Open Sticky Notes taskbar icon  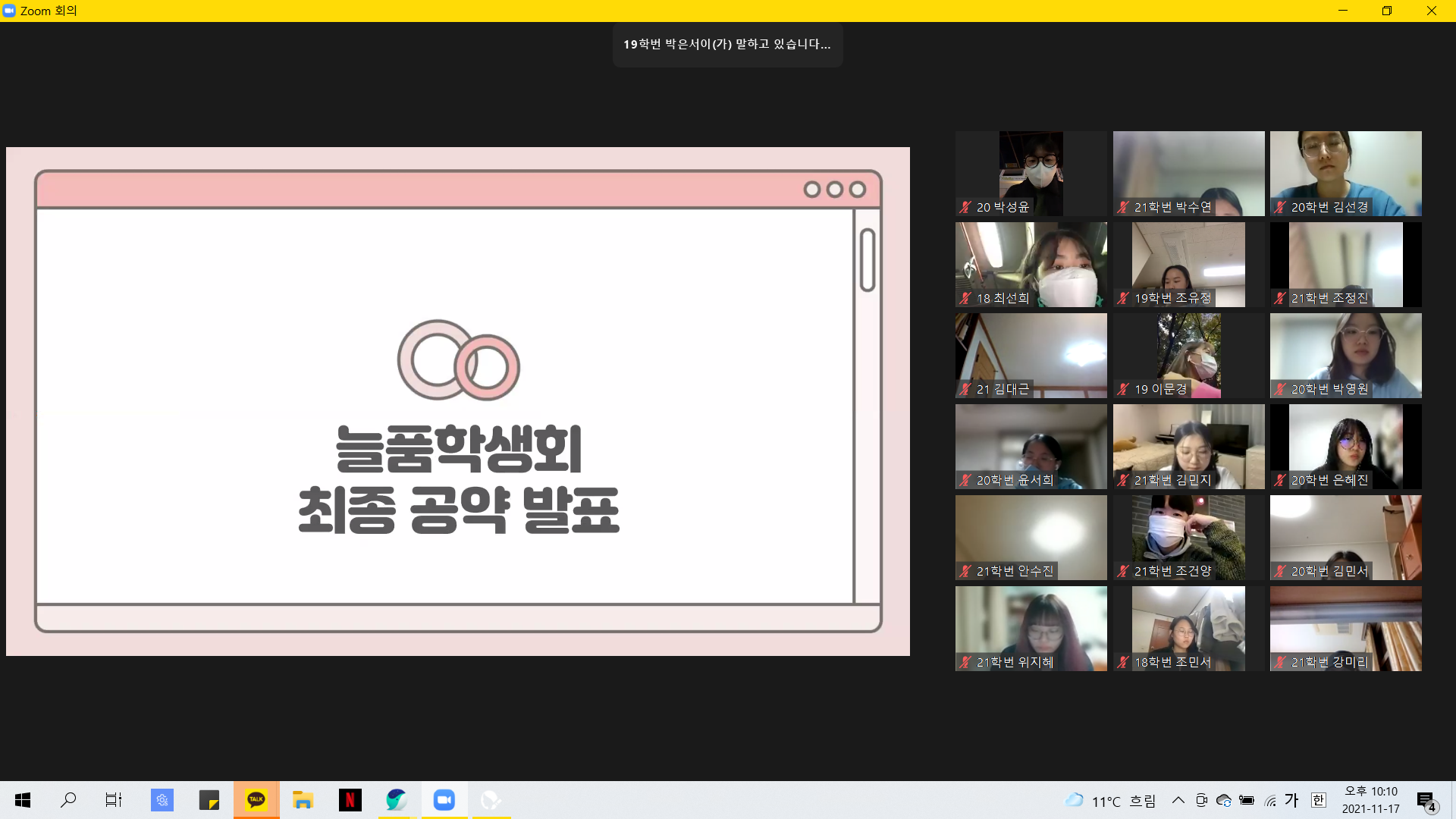[209, 800]
